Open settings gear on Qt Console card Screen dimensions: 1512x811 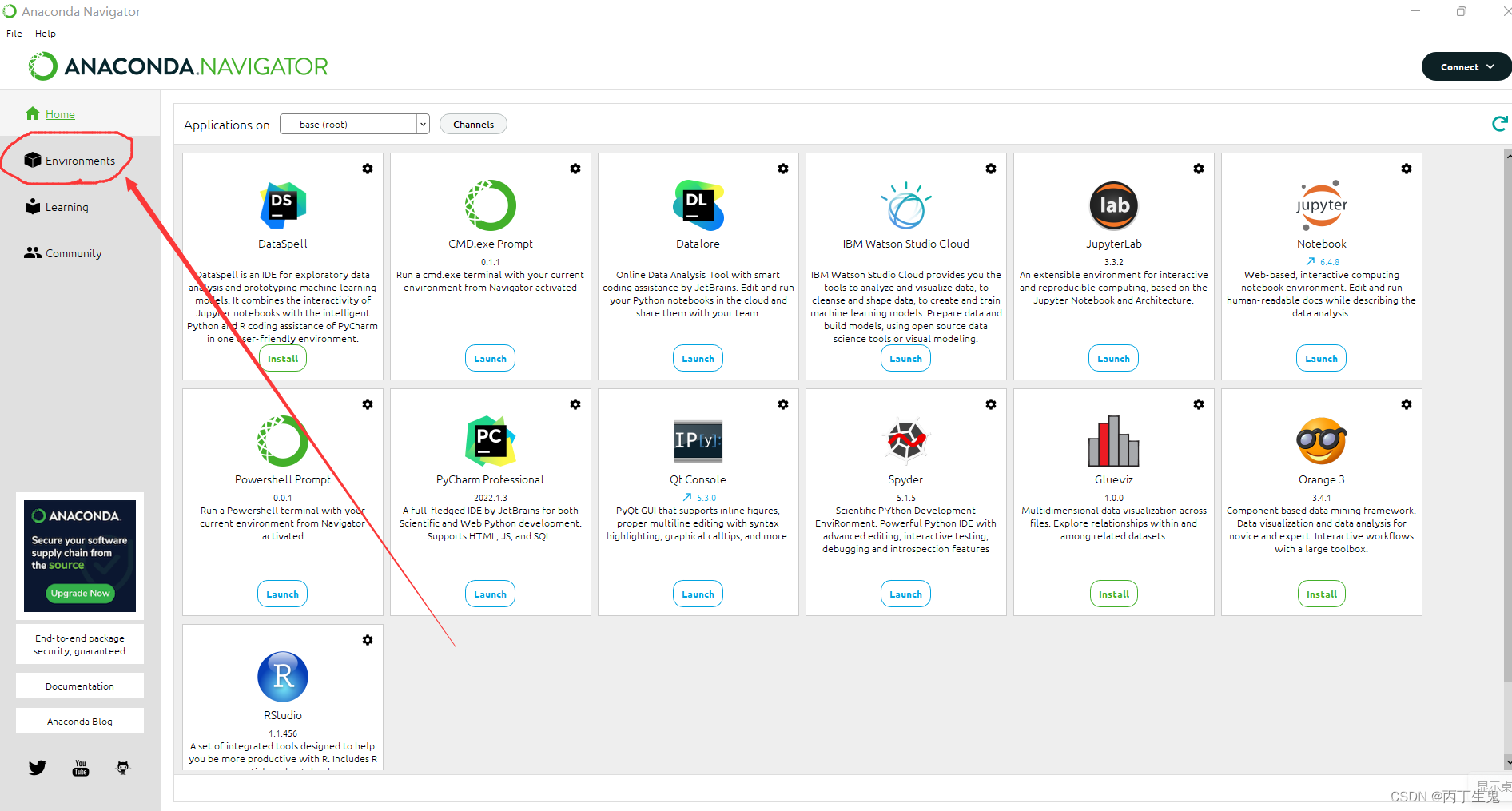coord(783,404)
